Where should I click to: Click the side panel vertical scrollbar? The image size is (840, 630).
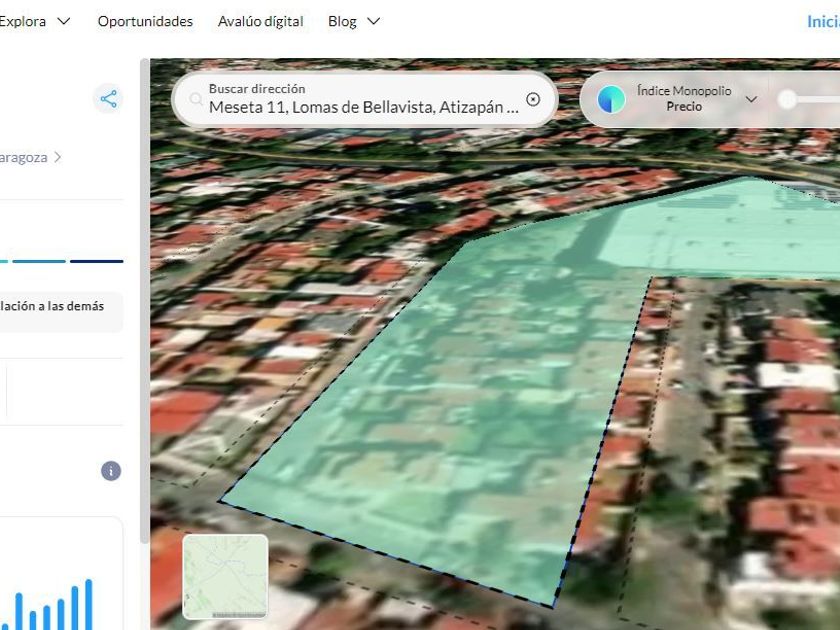144,300
